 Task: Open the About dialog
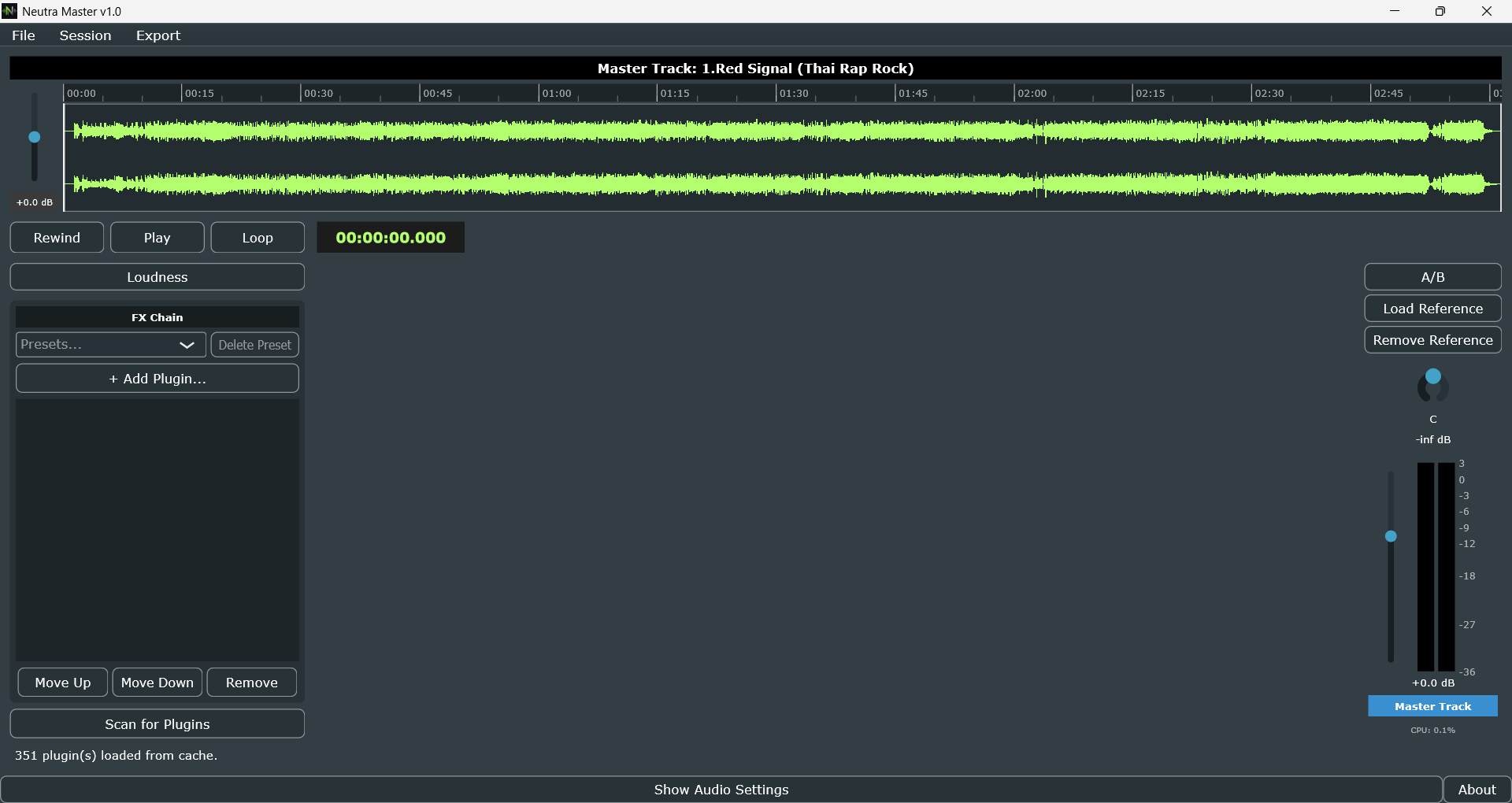click(1477, 790)
